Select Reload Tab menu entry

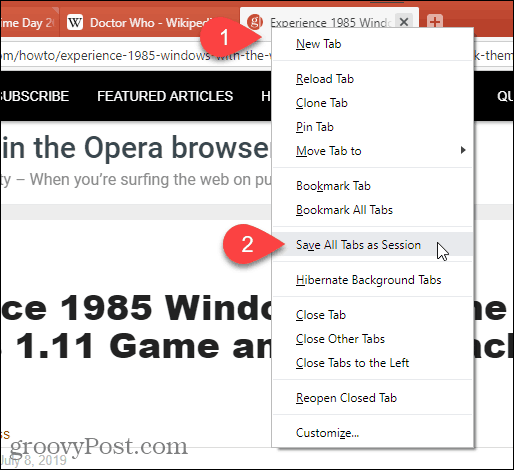click(x=373, y=79)
